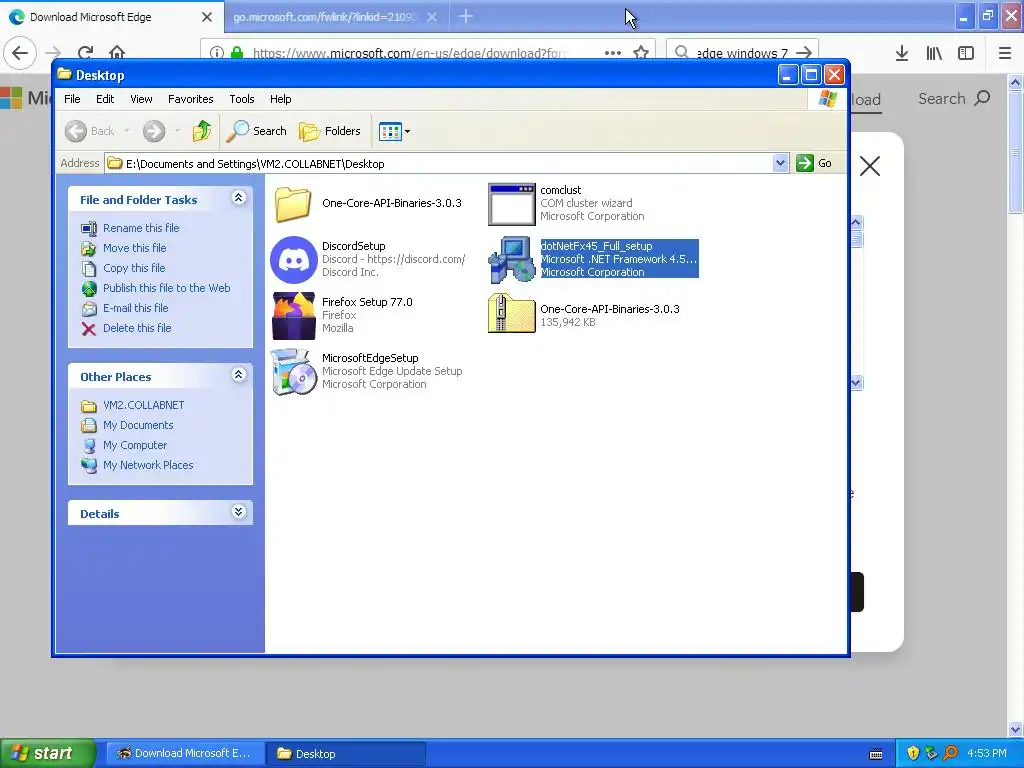Open the Edit menu
The height and width of the screenshot is (768, 1024).
click(x=105, y=99)
